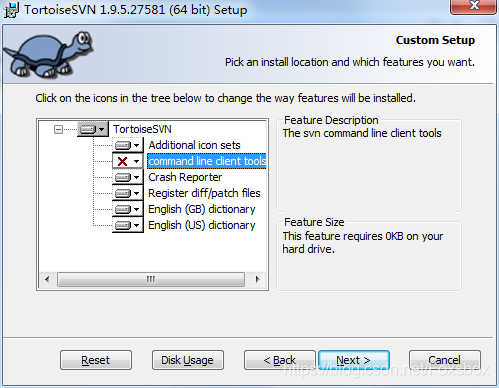Select Additional icon sets feature
Viewport: 499px width, 388px height.
click(194, 145)
